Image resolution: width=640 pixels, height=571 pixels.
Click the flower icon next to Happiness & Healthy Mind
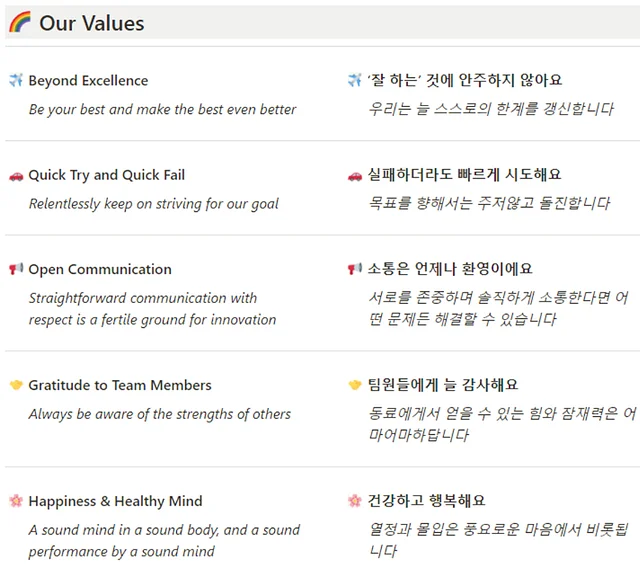tap(16, 501)
